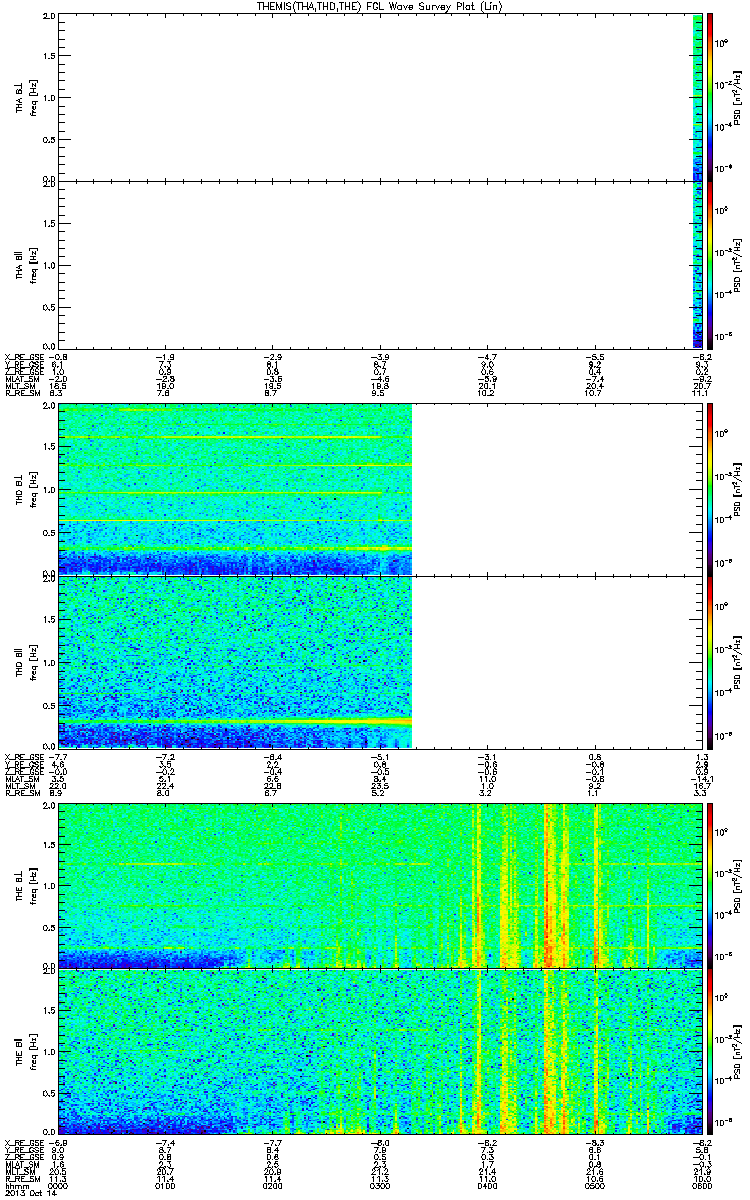Click the PSD units label beside the THA B-perpendicular color bar
Viewport: 750px width, 1200px height.
(x=738, y=97)
